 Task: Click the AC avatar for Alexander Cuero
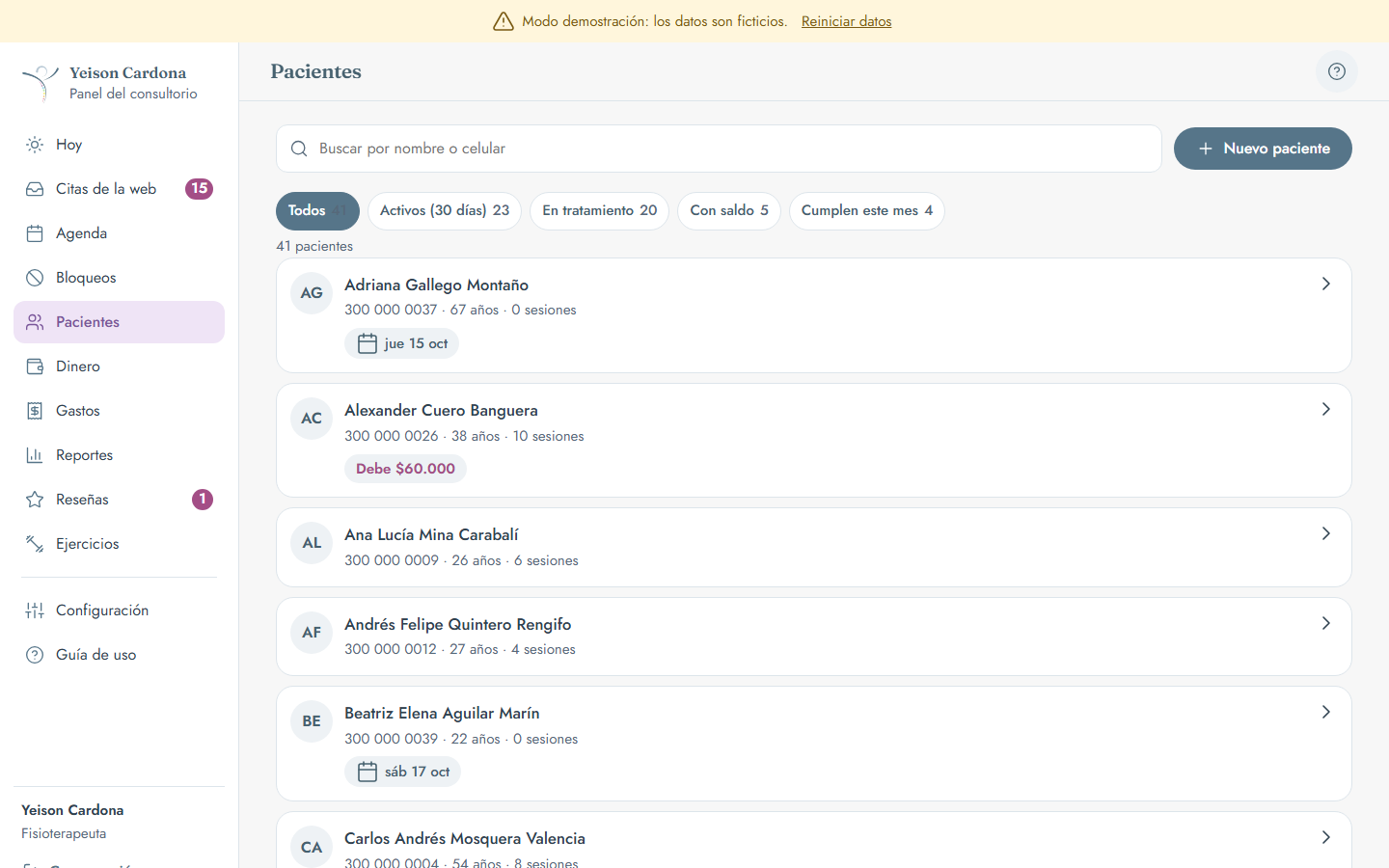[312, 419]
